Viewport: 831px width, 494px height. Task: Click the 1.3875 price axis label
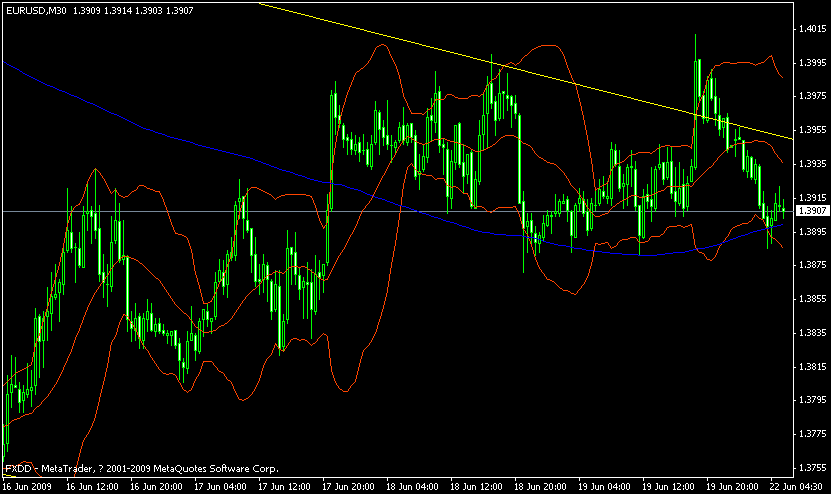click(812, 265)
